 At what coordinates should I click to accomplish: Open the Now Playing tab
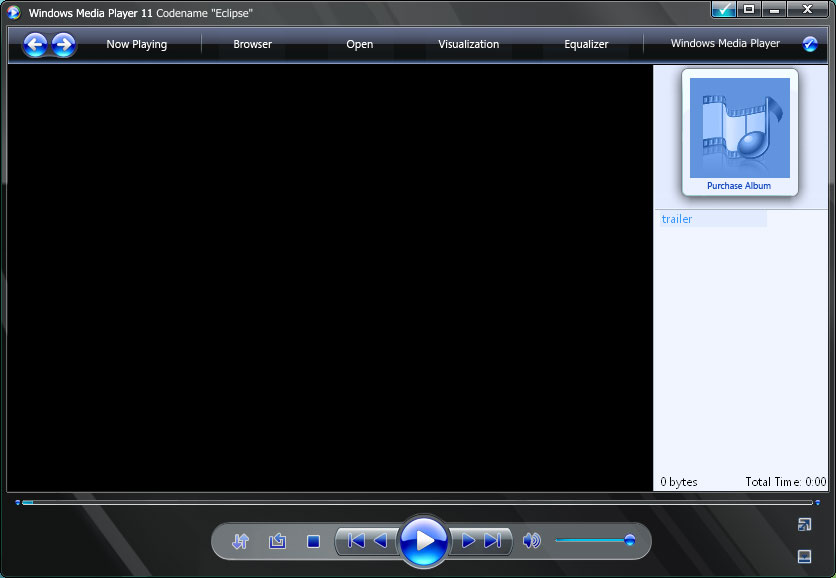point(136,44)
